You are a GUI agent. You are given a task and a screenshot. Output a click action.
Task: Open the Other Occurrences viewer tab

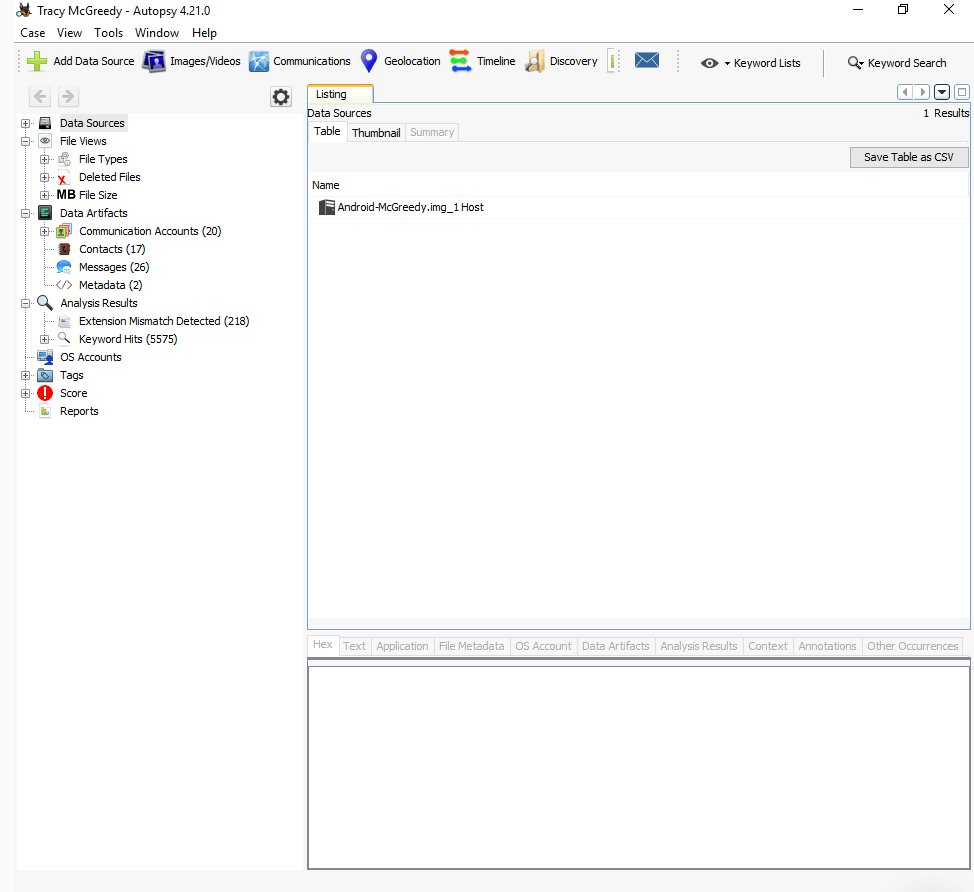pyautogui.click(x=912, y=646)
